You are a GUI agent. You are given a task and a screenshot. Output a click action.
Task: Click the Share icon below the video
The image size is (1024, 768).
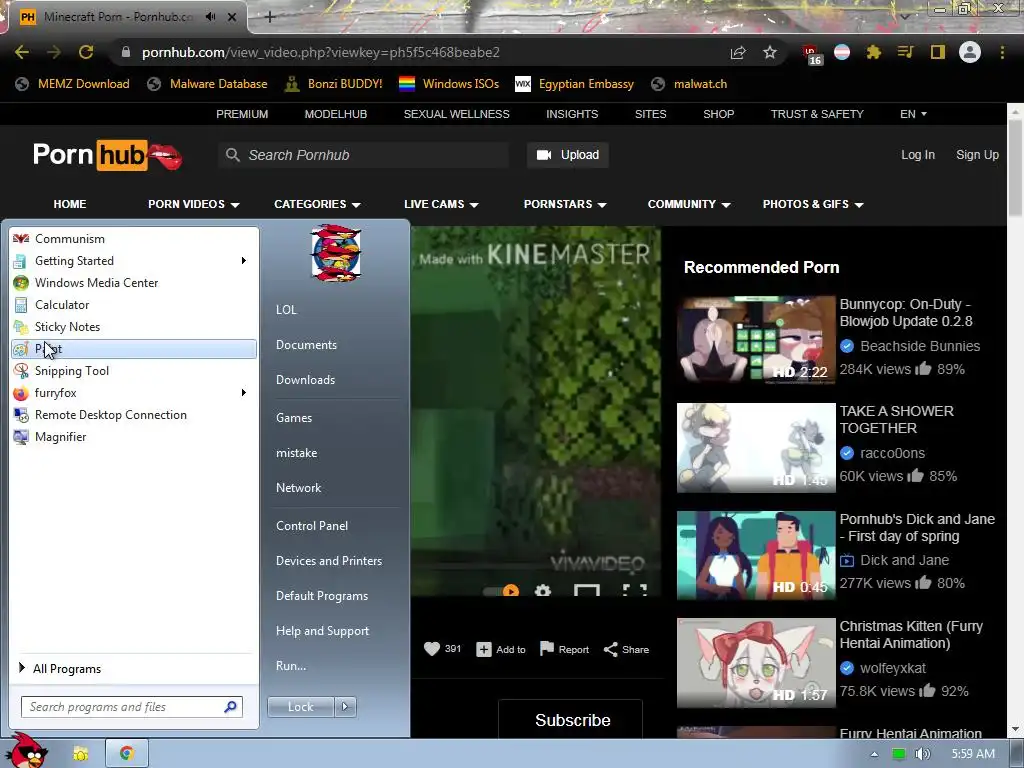[x=626, y=649]
